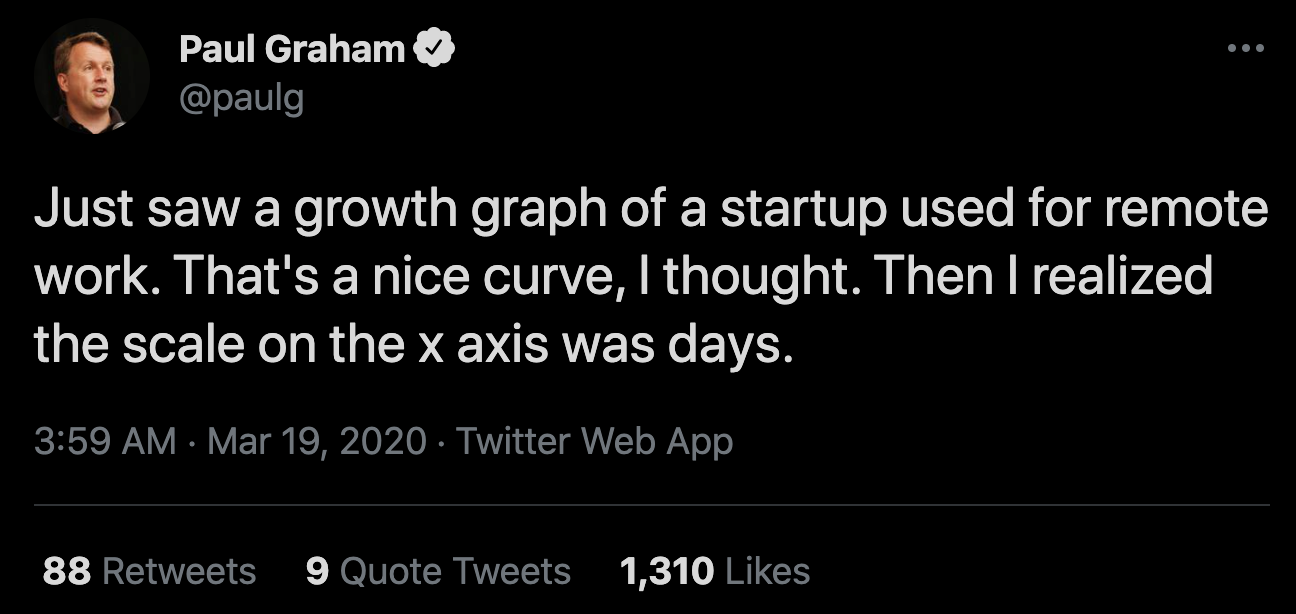Open the 9 Quote Tweets list
The image size is (1296, 614).
(438, 571)
